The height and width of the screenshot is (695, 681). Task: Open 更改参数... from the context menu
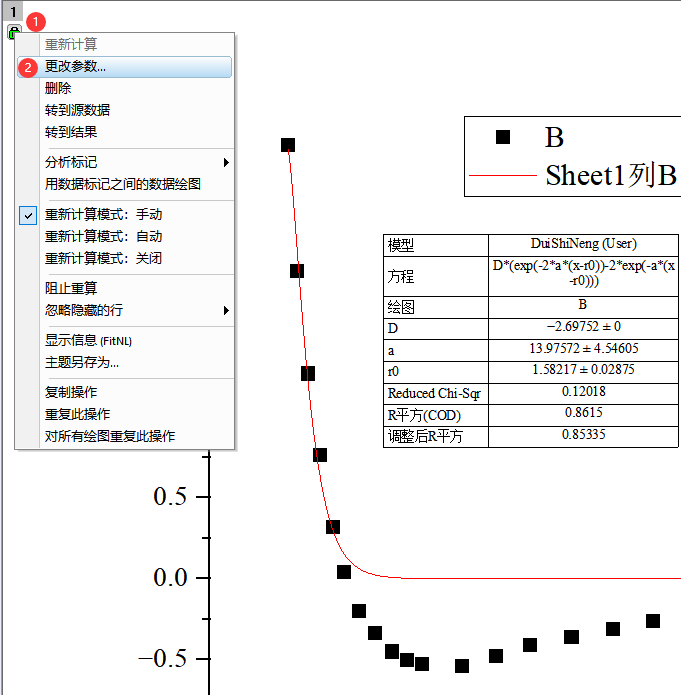pyautogui.click(x=124, y=67)
